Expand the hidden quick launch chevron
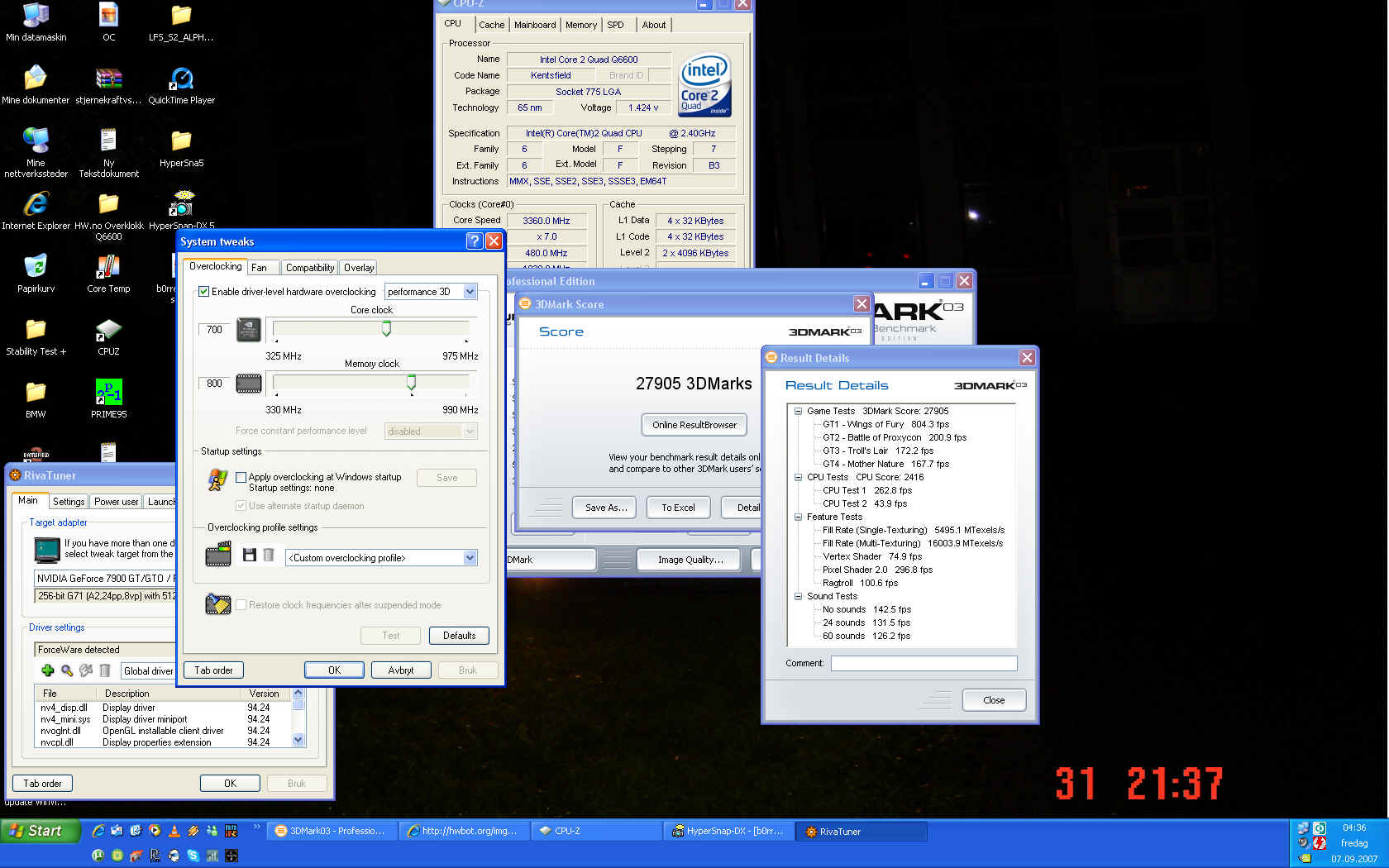 [256, 826]
